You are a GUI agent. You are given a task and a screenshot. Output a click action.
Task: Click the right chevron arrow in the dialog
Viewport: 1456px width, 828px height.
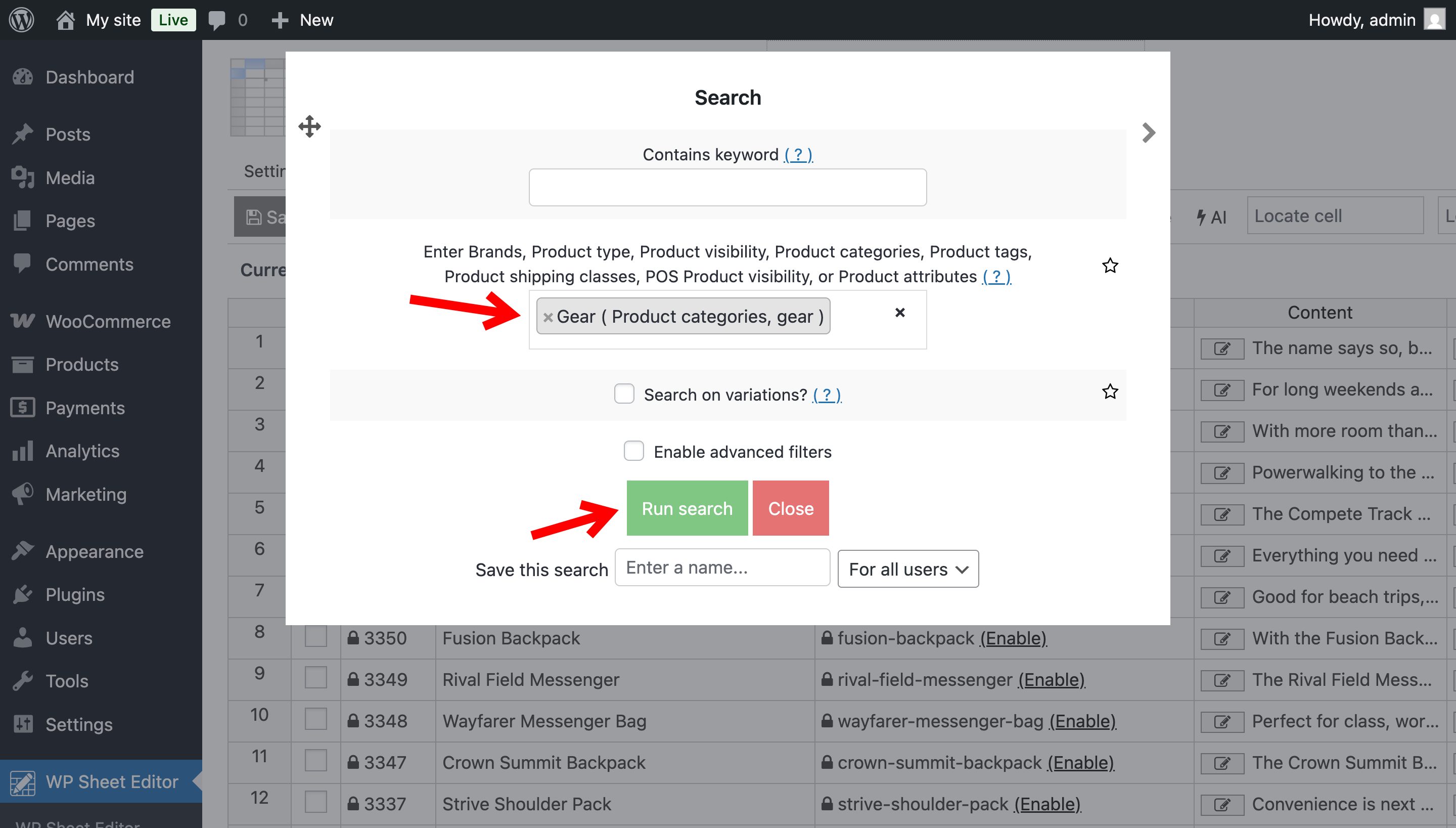[1148, 133]
